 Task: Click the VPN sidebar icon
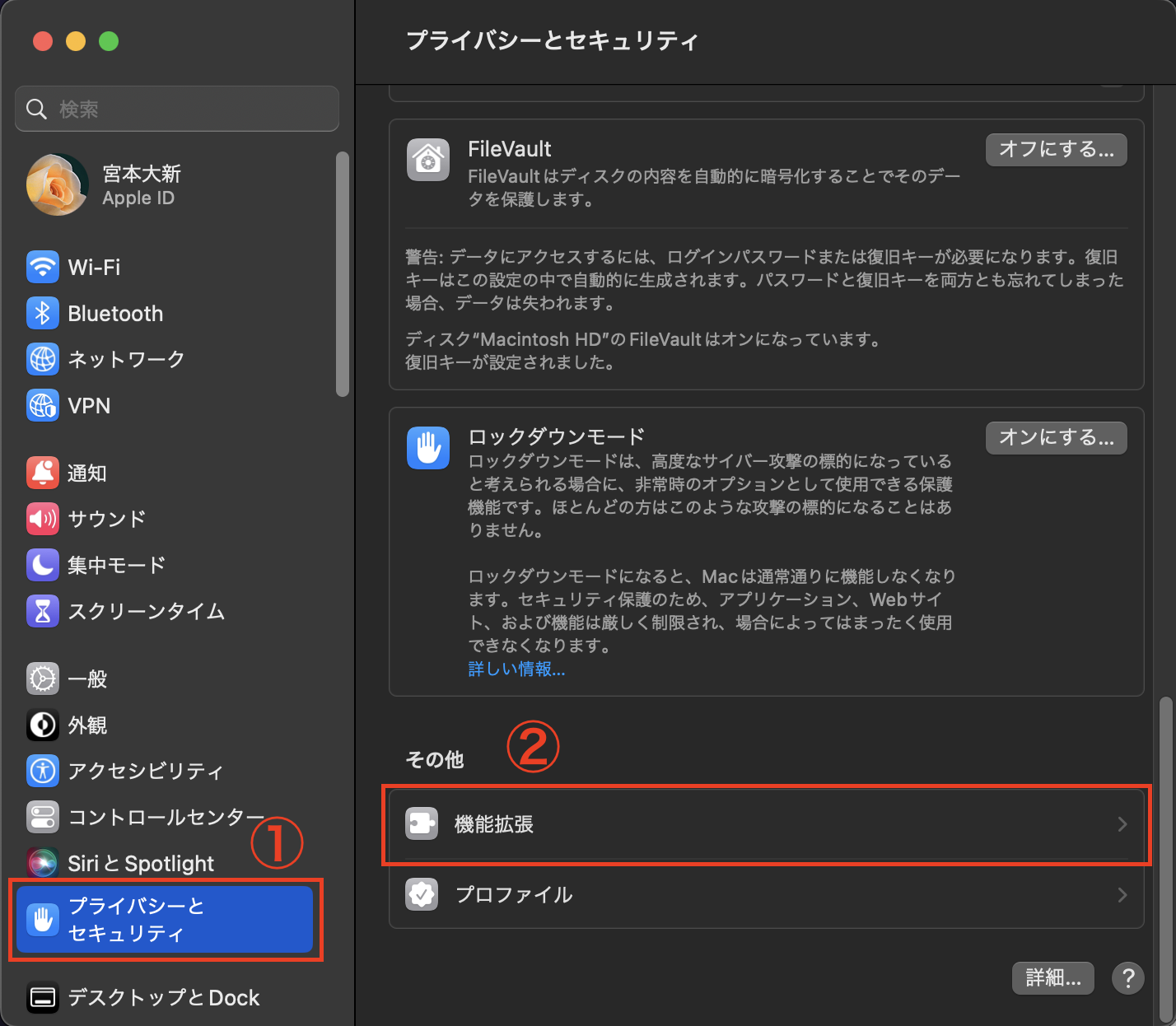(42, 405)
